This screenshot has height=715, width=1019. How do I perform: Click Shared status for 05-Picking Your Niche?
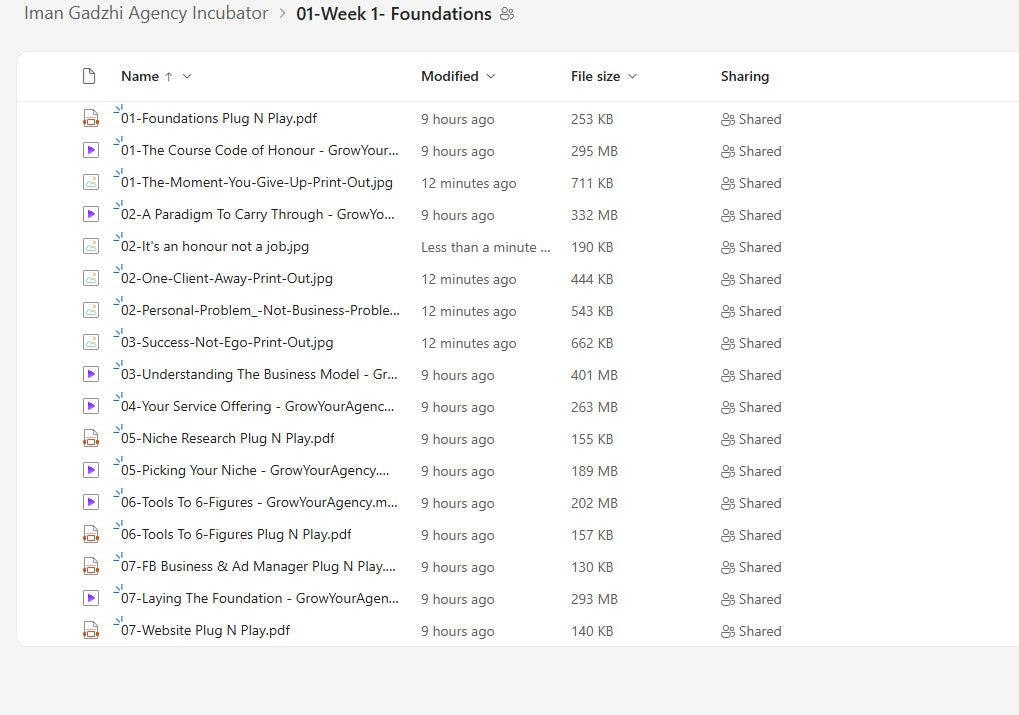[751, 471]
